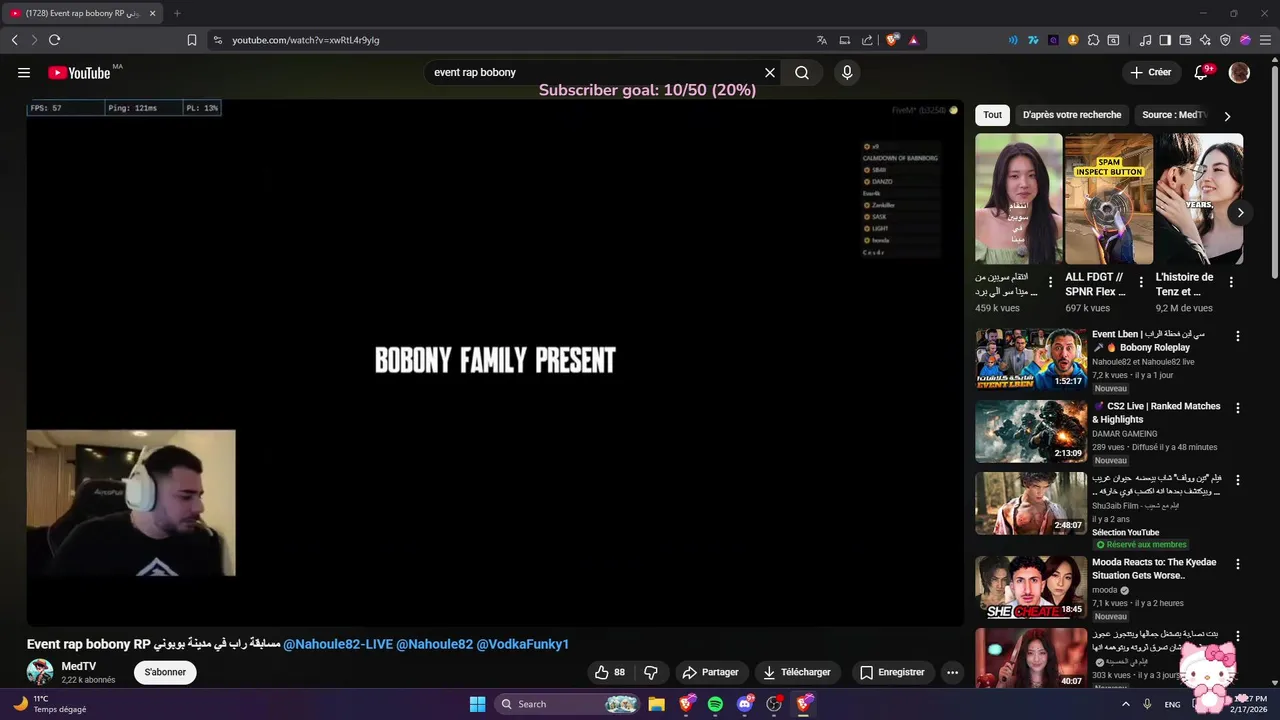Open Brave Shields lion icon
This screenshot has height=720, width=1280.
892,40
